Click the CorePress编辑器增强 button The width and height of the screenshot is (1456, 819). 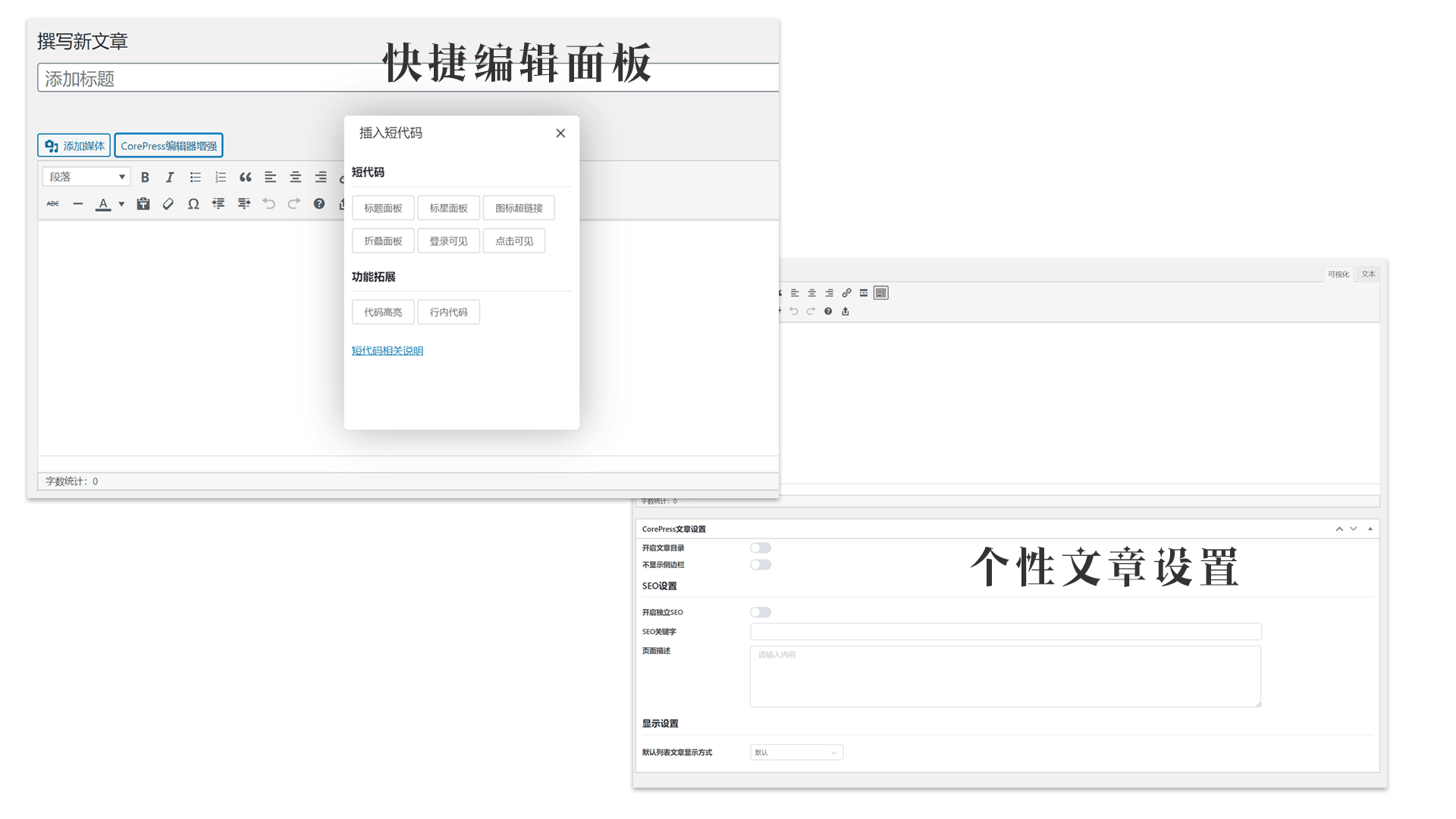click(168, 146)
